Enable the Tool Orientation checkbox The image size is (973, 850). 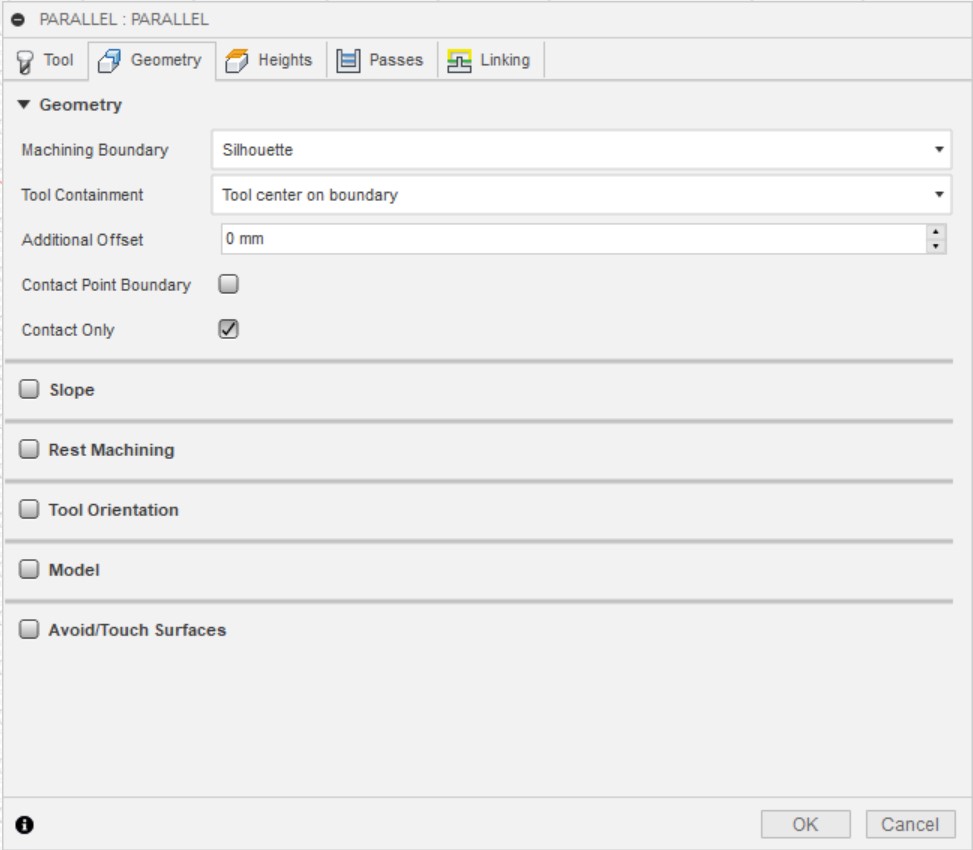tap(29, 509)
